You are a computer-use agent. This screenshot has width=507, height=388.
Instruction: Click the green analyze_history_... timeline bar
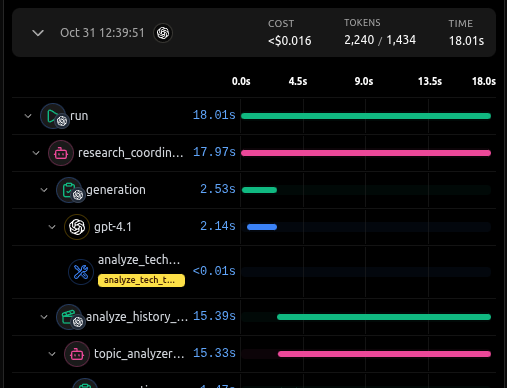click(x=384, y=317)
